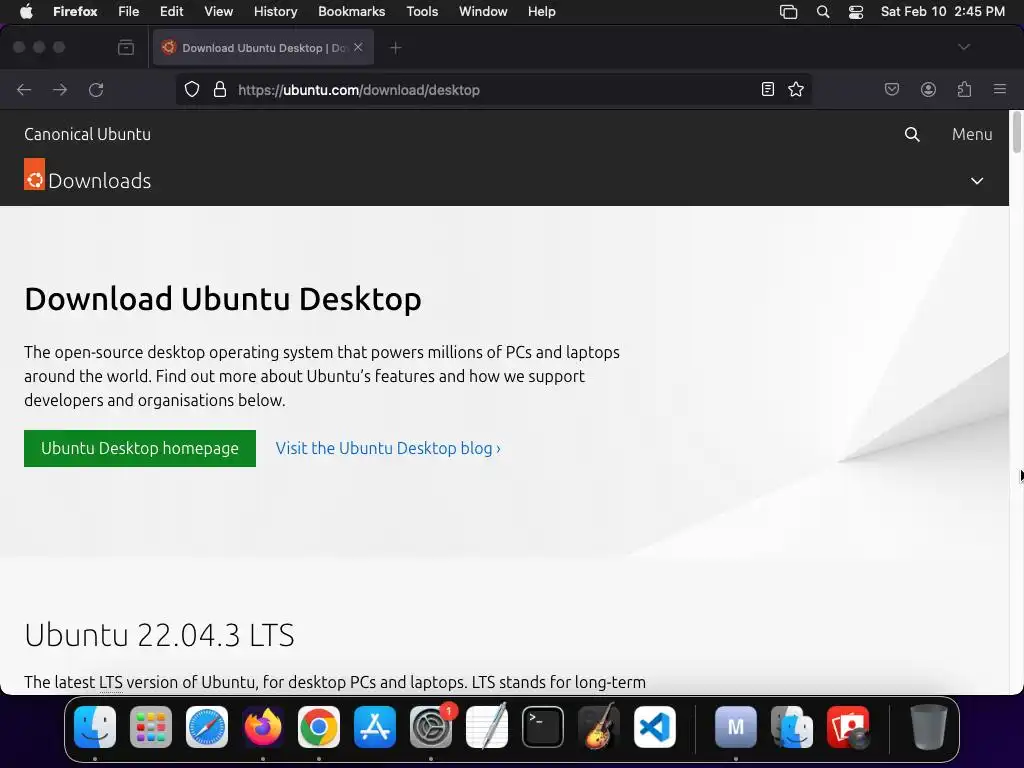
Task: Open Launchpad from the Dock
Action: click(x=151, y=727)
